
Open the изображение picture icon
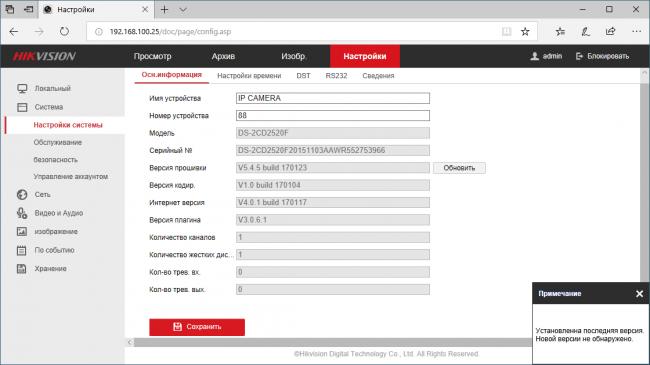(x=22, y=231)
